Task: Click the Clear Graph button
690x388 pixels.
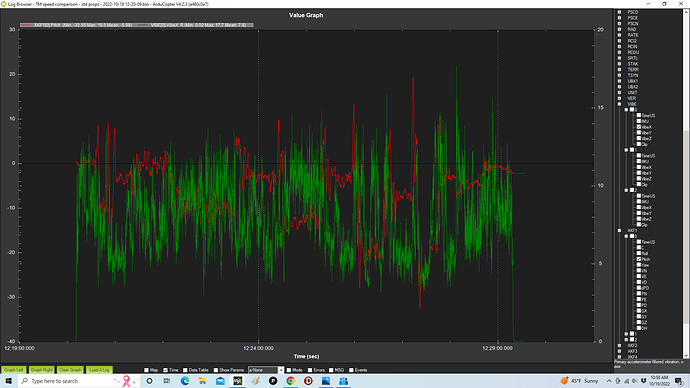Action: [70, 370]
